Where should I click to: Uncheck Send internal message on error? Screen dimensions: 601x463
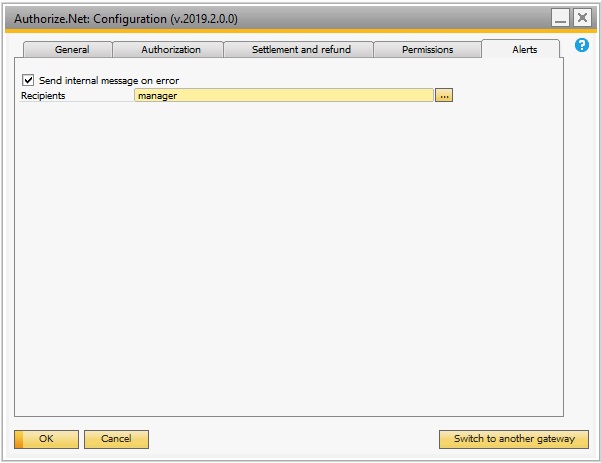(x=28, y=80)
